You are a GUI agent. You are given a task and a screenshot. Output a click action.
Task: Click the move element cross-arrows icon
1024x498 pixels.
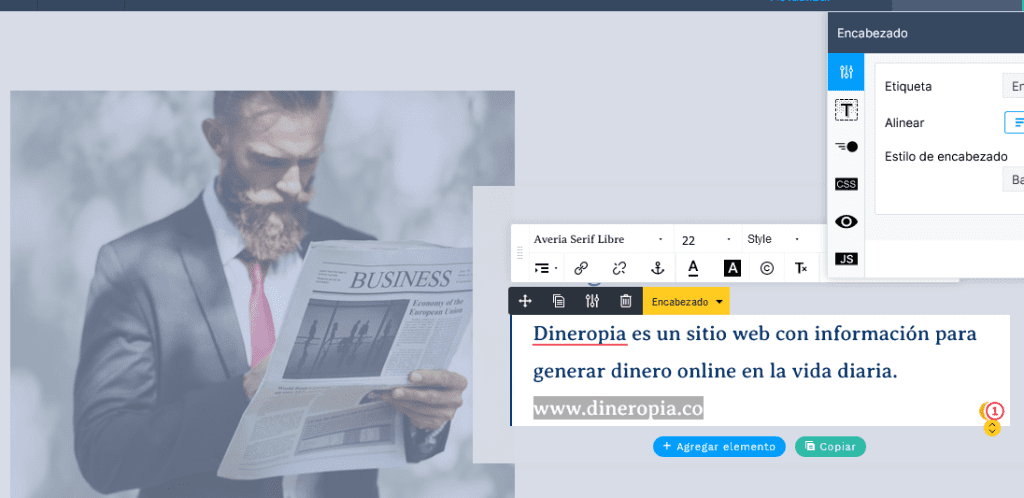[x=525, y=301]
